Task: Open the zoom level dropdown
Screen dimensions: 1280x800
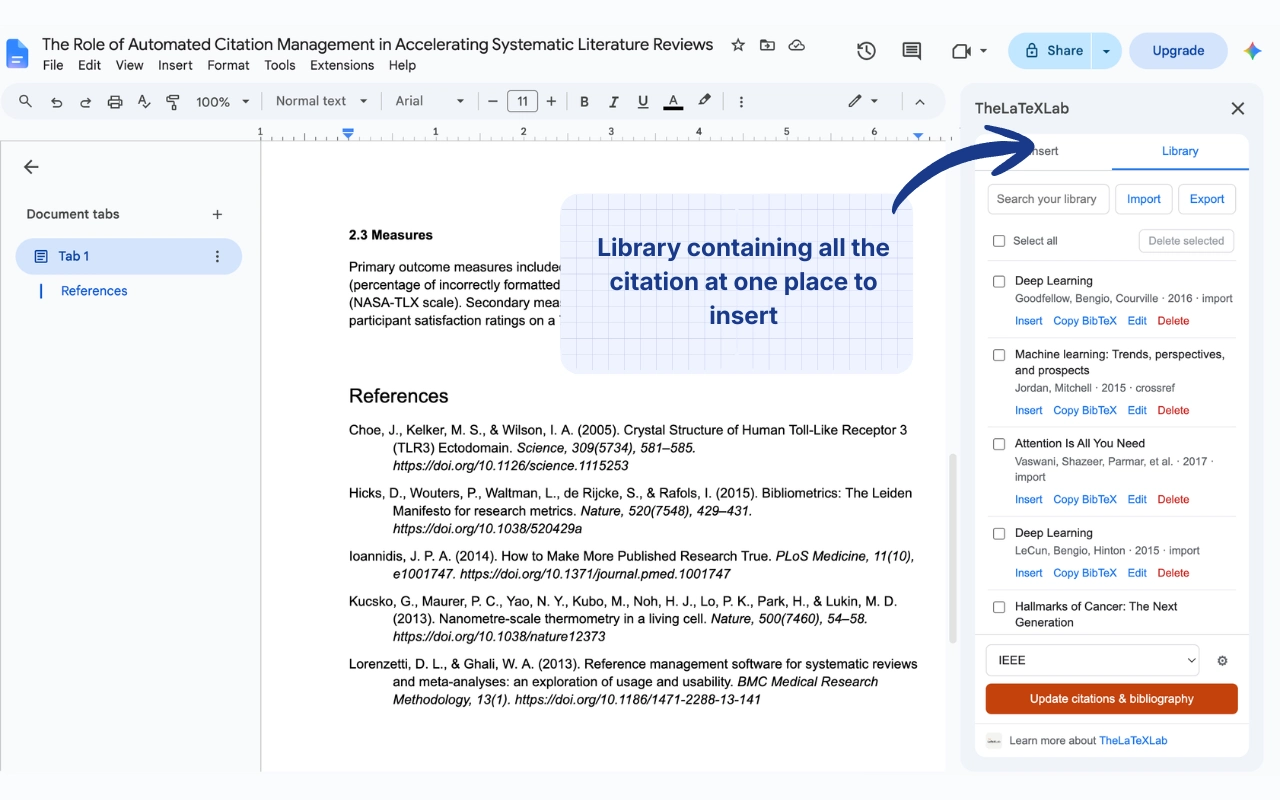Action: pyautogui.click(x=221, y=101)
